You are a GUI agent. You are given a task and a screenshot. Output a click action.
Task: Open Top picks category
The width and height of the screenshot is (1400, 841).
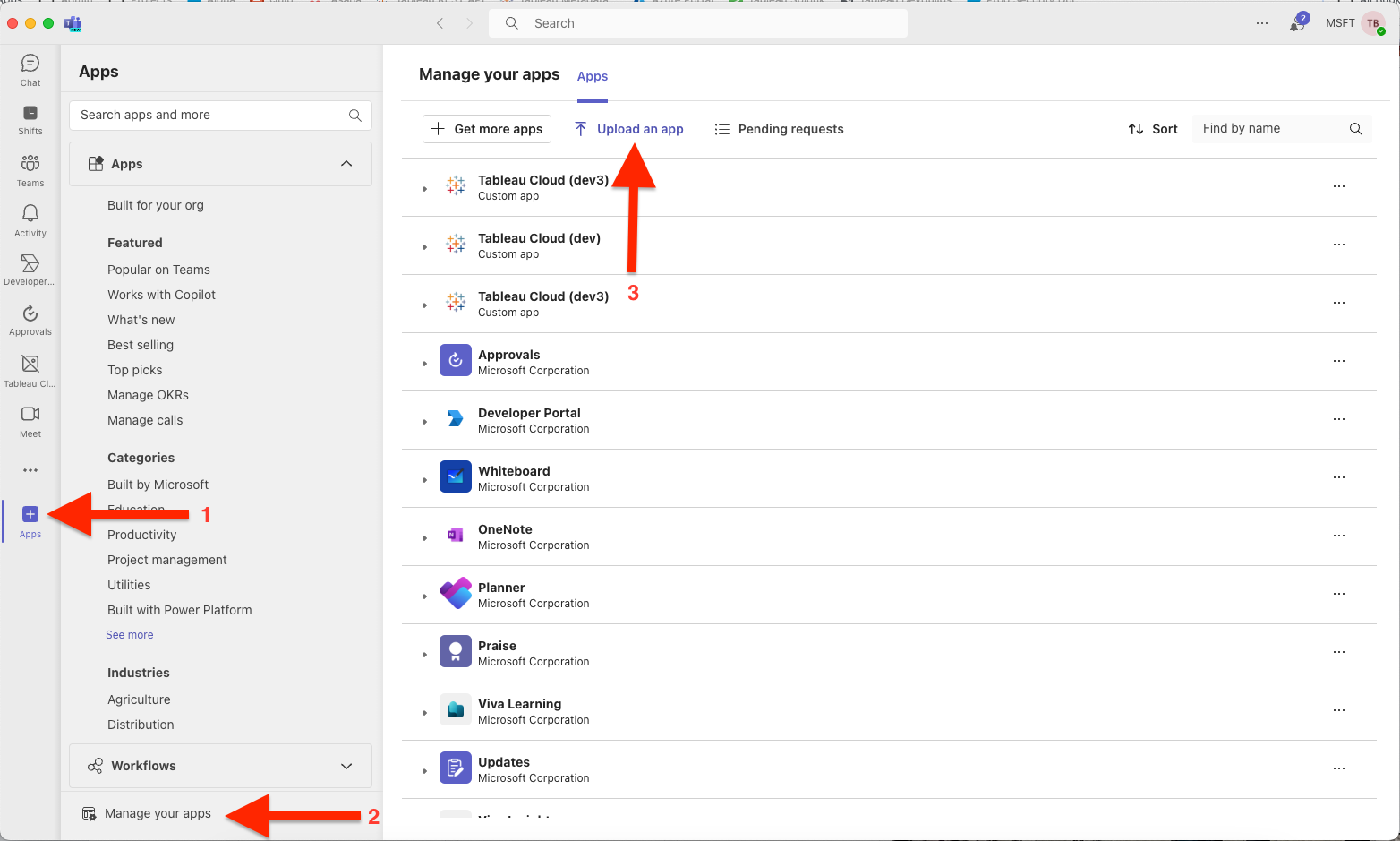click(x=135, y=370)
